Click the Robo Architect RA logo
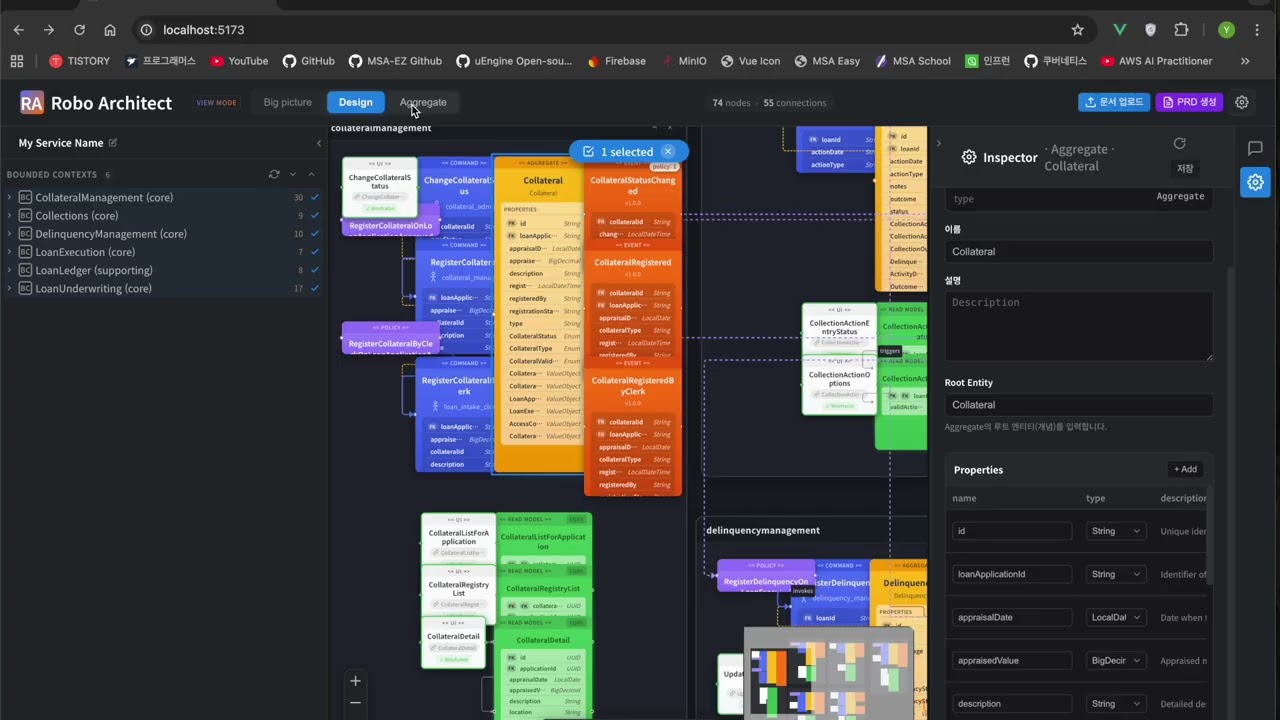Viewport: 1280px width, 720px height. pyautogui.click(x=32, y=103)
